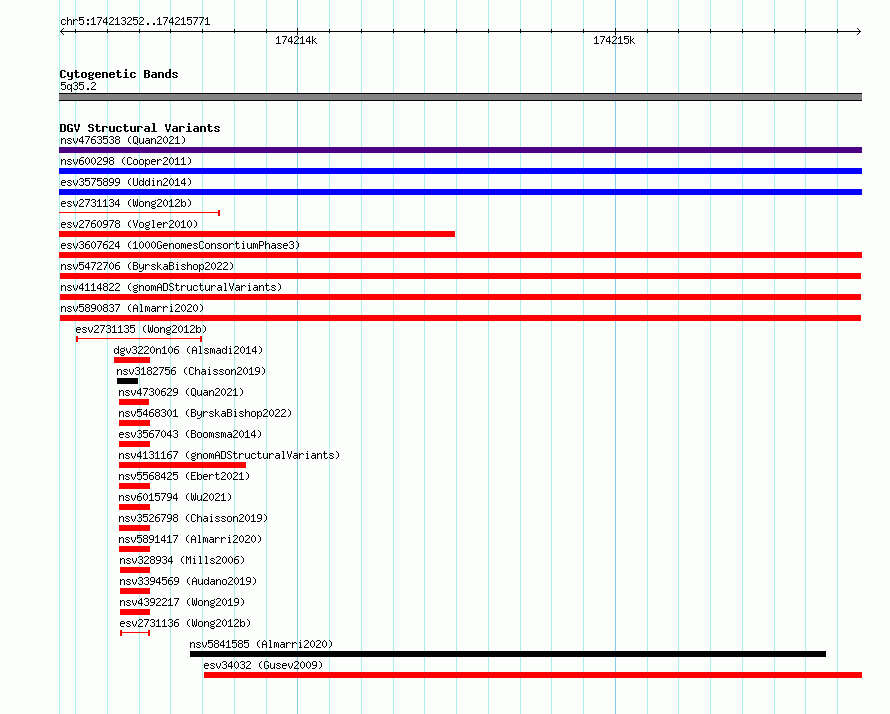Click the red esv3567043 variant bar

pyautogui.click(x=134, y=444)
